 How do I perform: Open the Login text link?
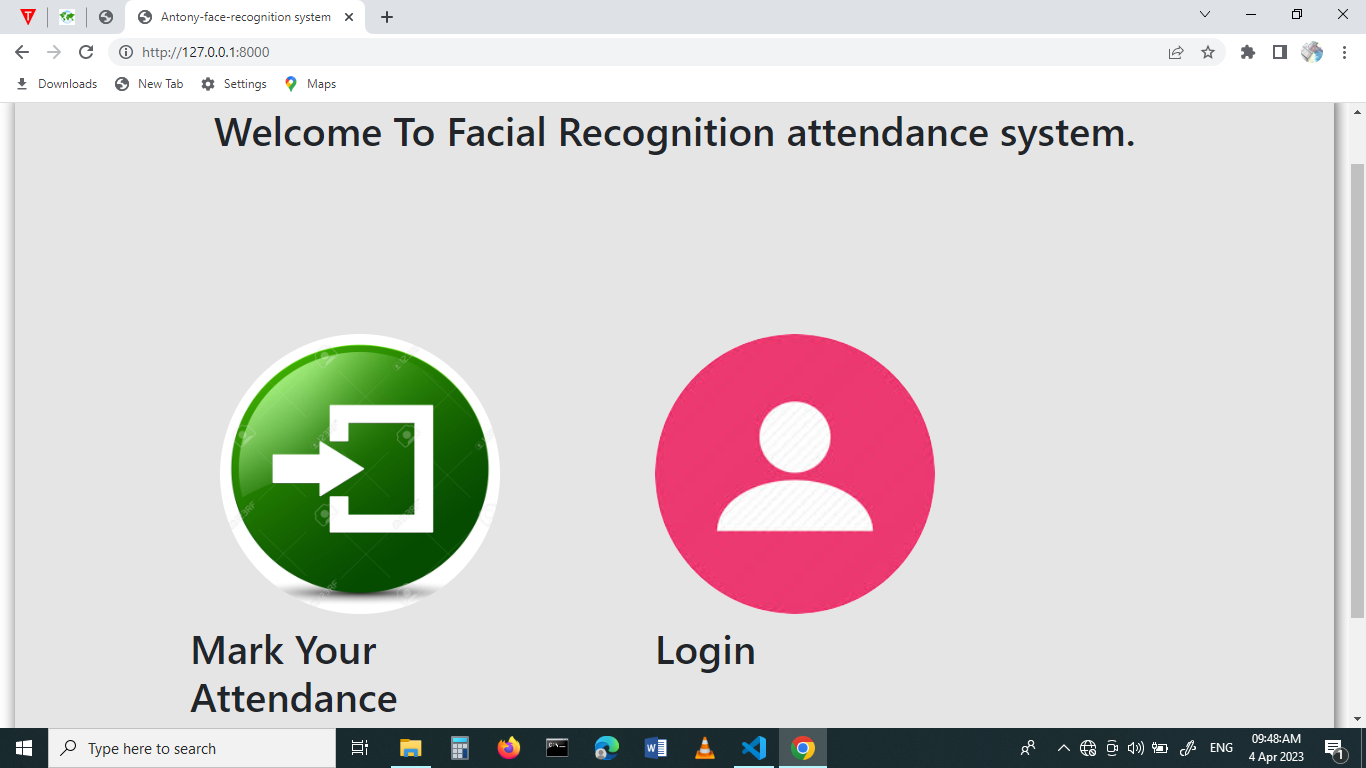(705, 651)
